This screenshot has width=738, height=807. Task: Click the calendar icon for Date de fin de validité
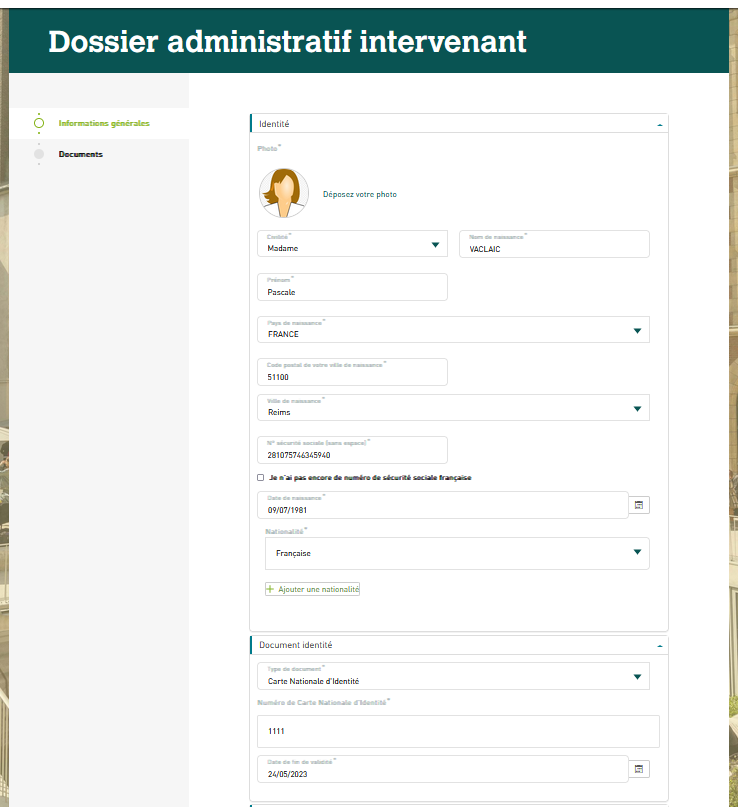640,769
